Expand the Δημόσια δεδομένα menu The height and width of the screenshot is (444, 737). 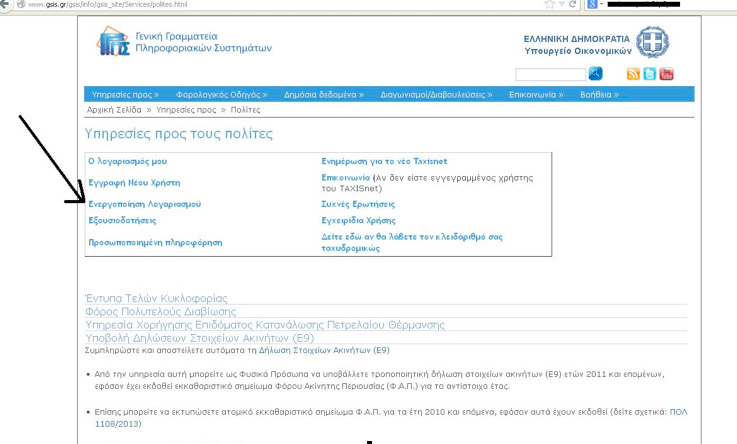[x=318, y=94]
